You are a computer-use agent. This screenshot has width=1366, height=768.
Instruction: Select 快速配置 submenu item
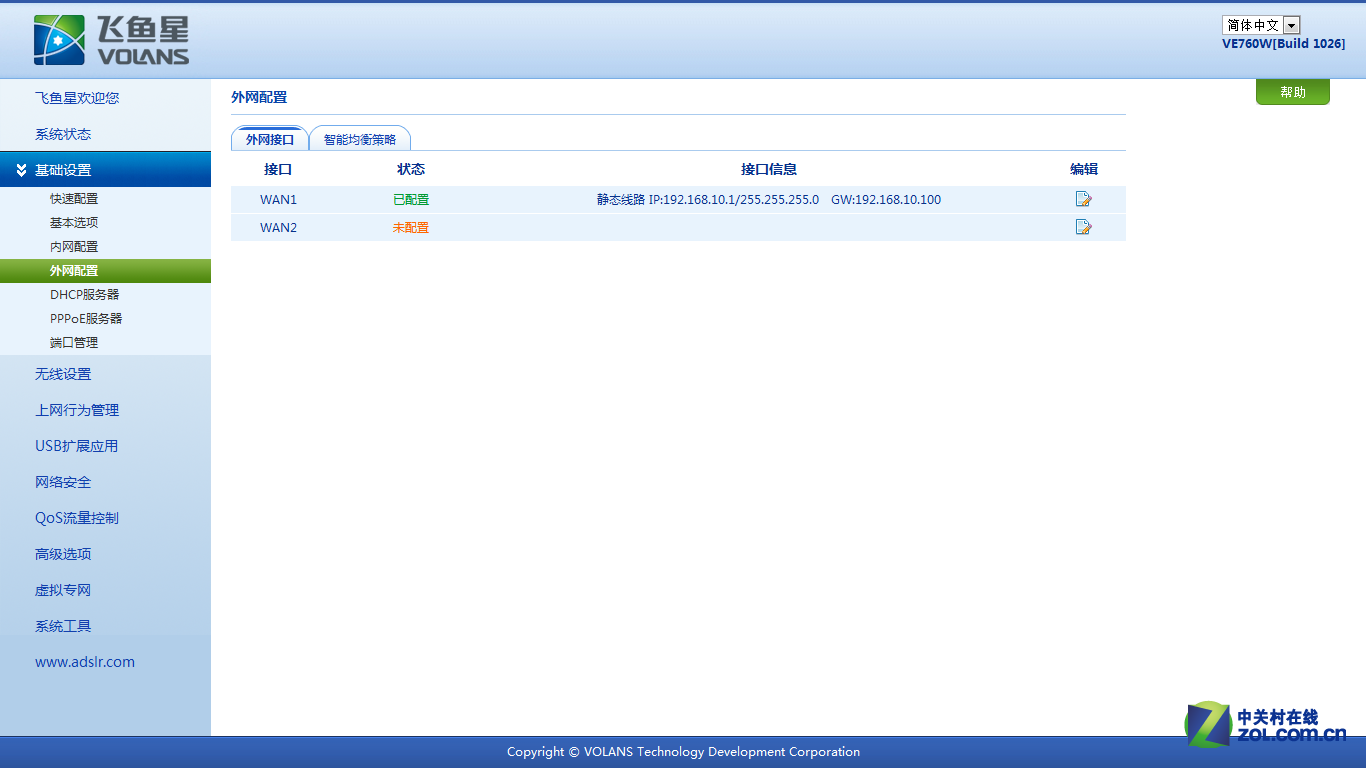click(x=74, y=199)
